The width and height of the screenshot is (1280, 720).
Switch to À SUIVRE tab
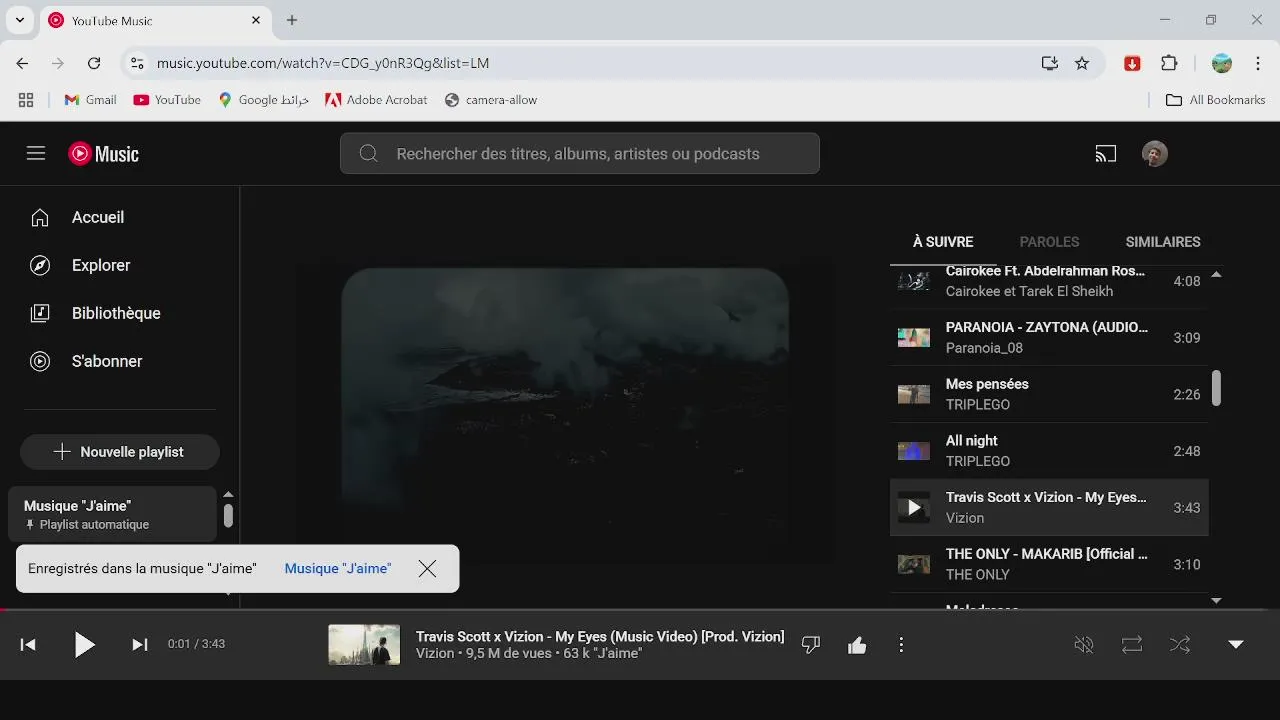click(943, 242)
